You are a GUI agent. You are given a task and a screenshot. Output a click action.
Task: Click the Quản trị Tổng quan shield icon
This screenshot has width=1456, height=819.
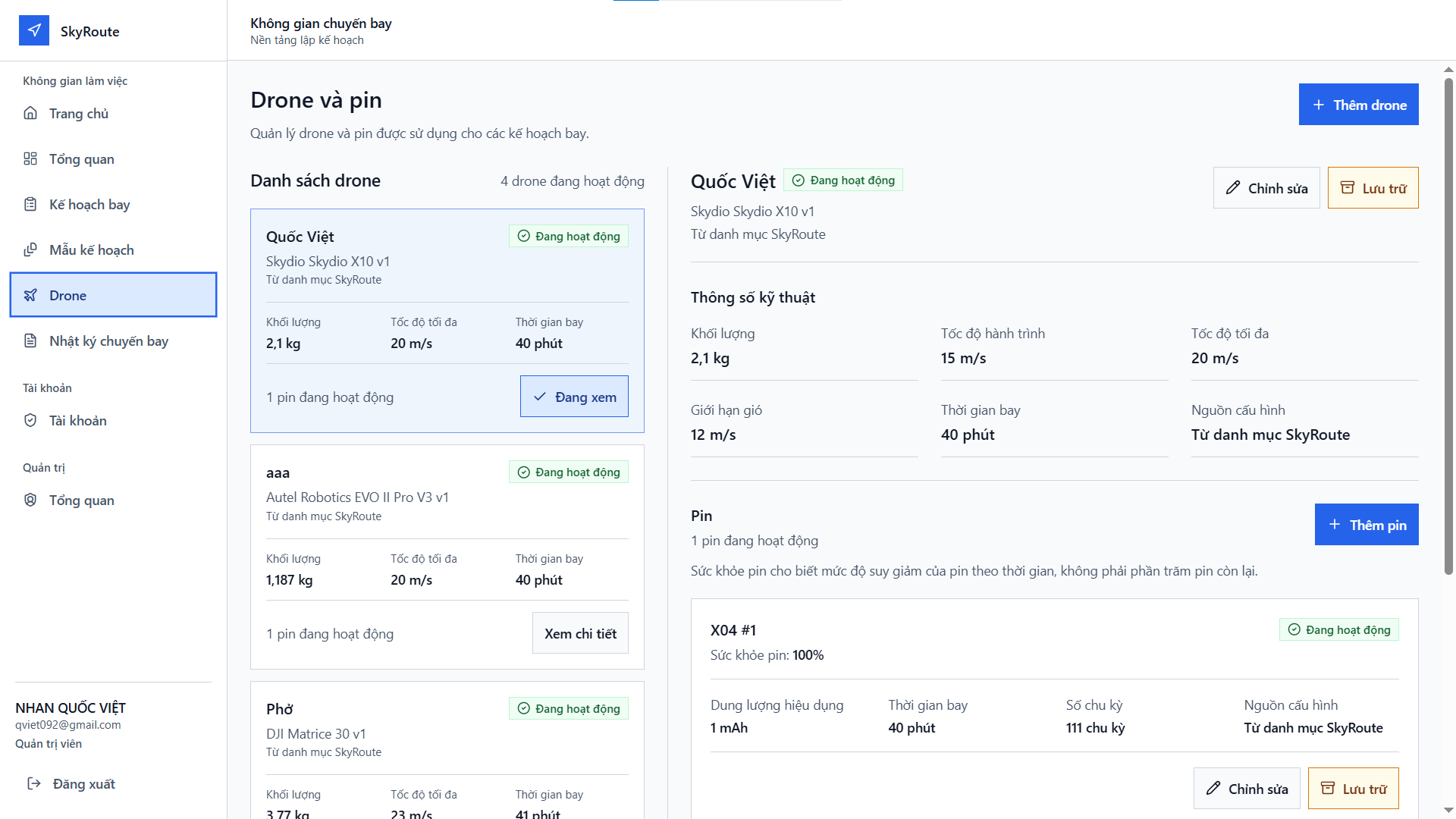[x=30, y=500]
